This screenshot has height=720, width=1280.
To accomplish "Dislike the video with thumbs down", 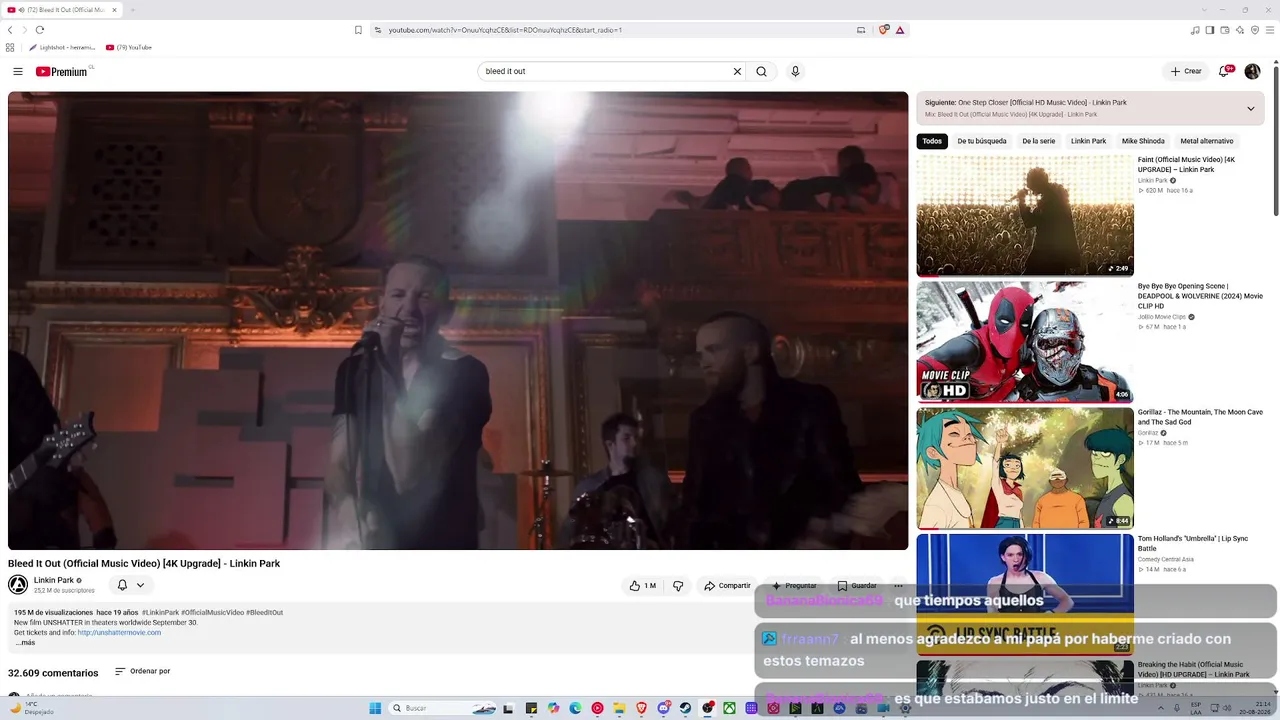I will 678,585.
